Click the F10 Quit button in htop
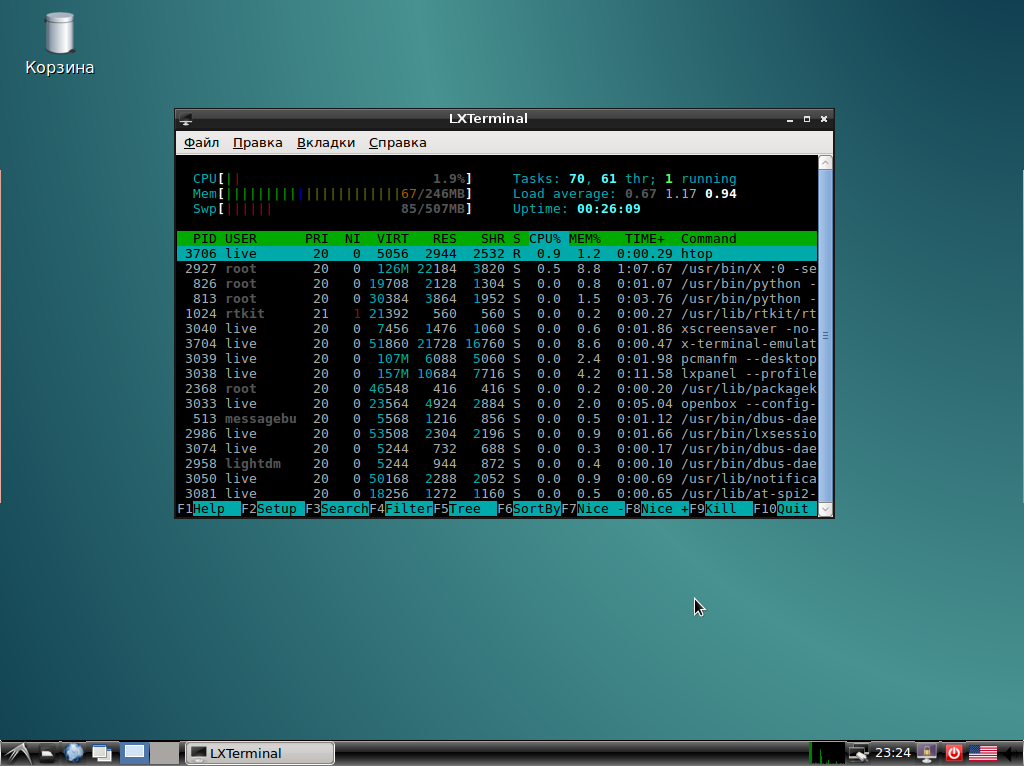This screenshot has height=766, width=1024. (792, 509)
